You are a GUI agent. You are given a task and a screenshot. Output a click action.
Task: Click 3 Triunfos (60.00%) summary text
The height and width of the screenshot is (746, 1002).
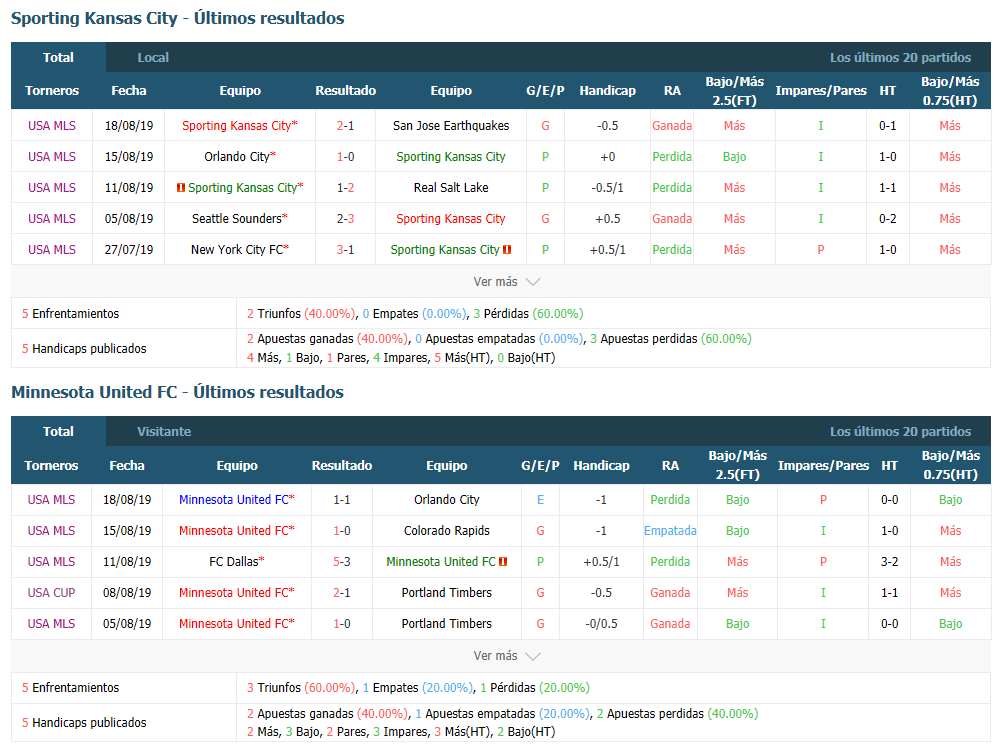click(x=301, y=688)
